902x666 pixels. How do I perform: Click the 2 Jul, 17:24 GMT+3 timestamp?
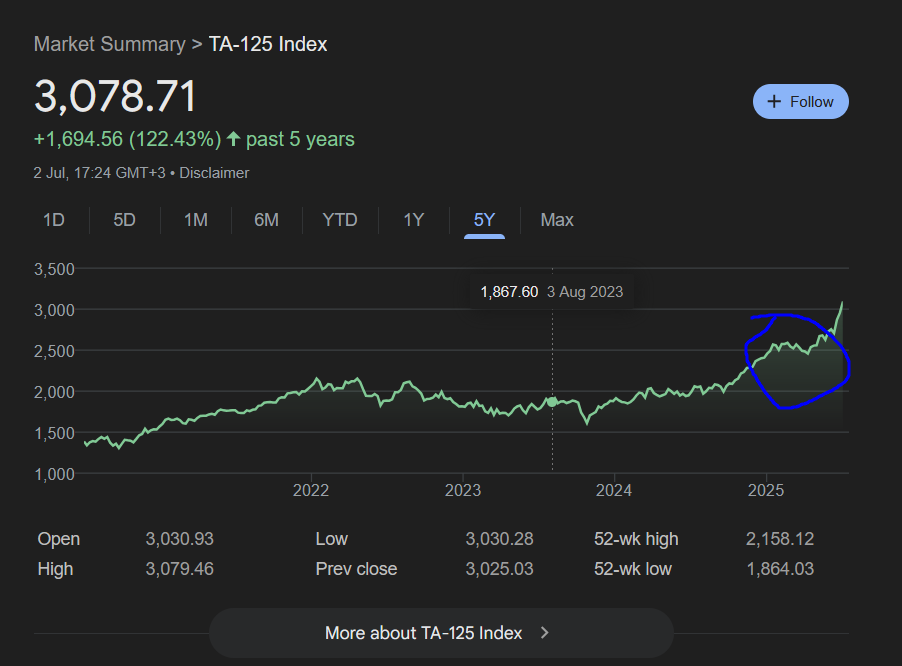[x=100, y=173]
